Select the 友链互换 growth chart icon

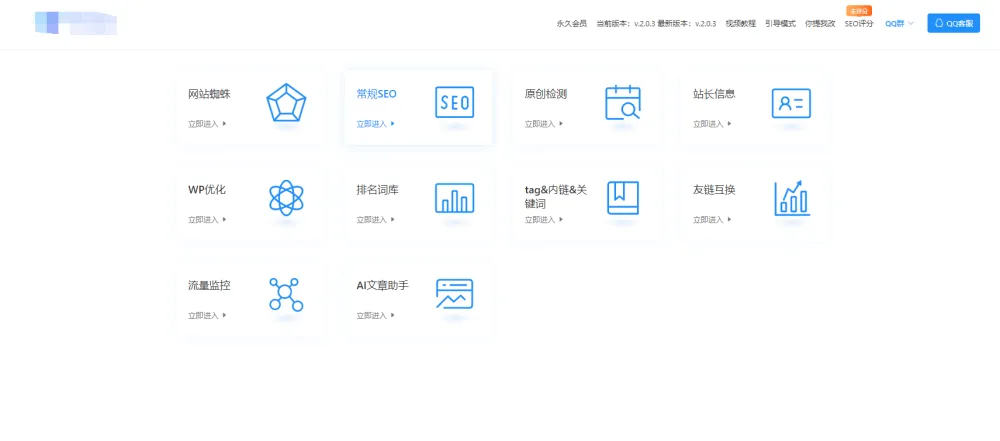pos(791,198)
